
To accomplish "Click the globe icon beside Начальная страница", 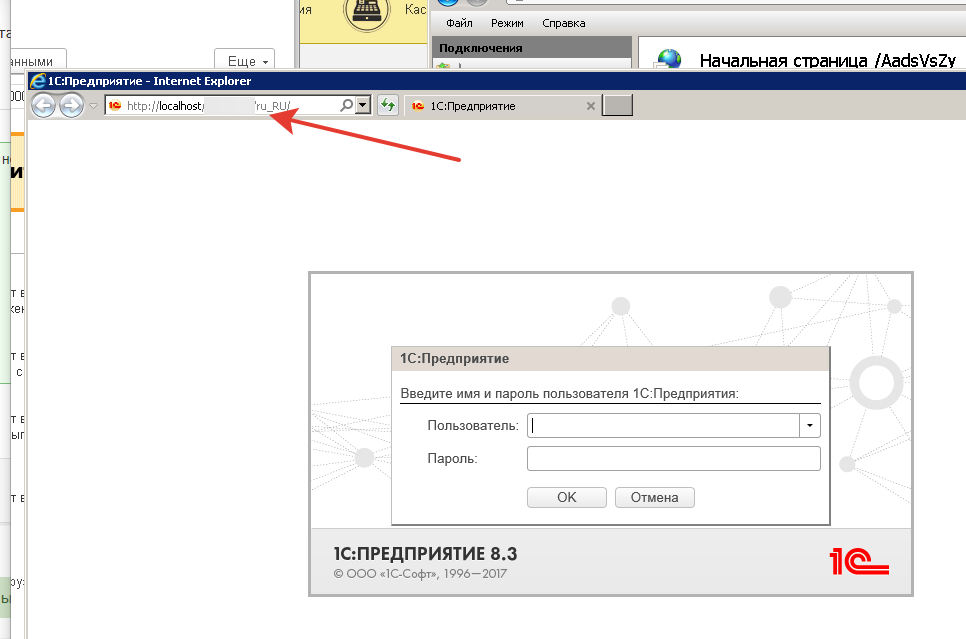I will 669,59.
